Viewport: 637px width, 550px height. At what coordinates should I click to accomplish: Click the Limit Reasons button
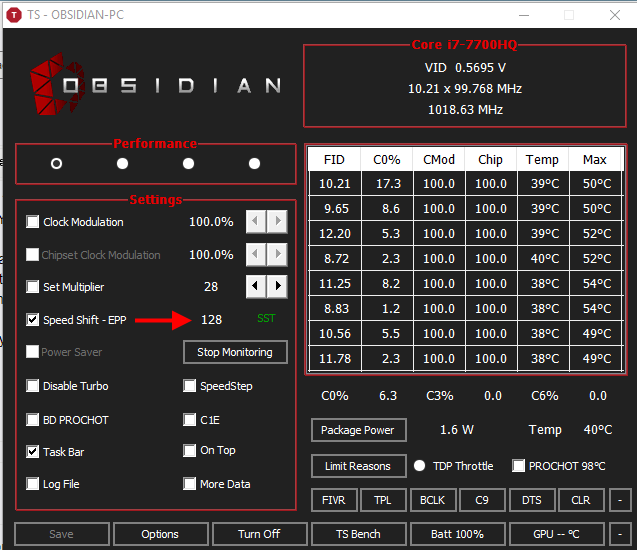[x=358, y=466]
